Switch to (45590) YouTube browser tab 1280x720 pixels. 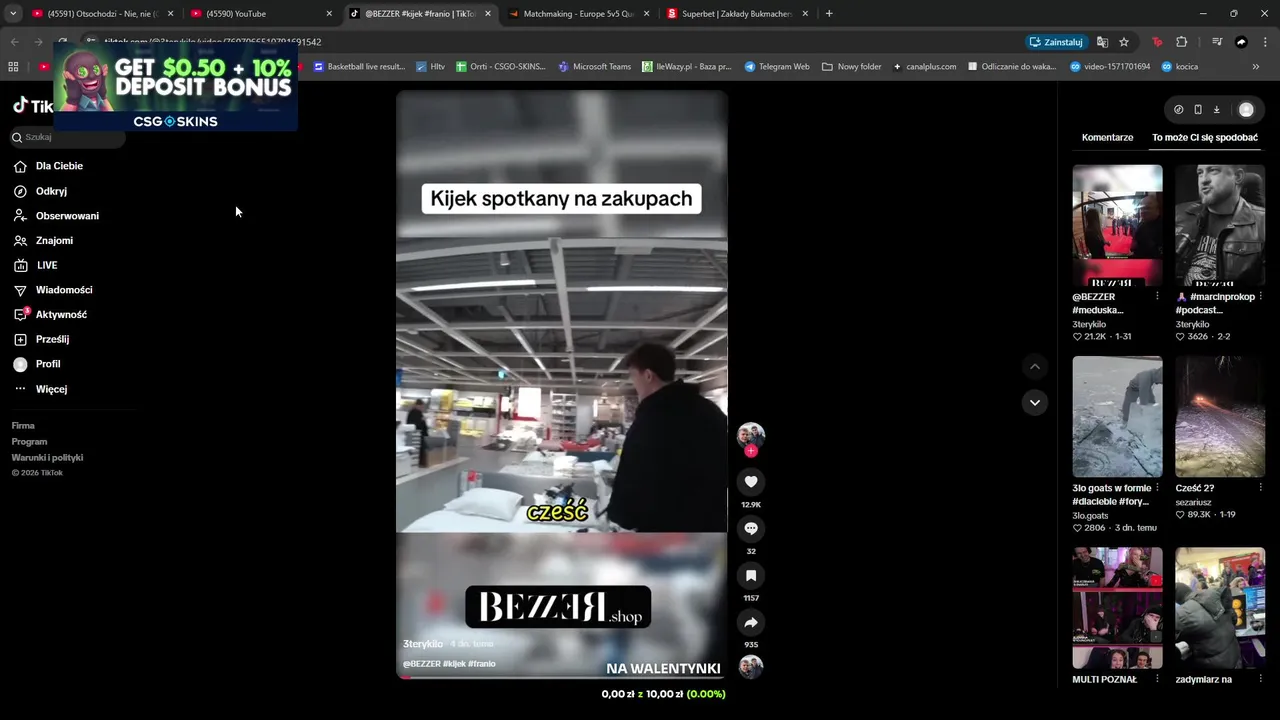[x=262, y=14]
